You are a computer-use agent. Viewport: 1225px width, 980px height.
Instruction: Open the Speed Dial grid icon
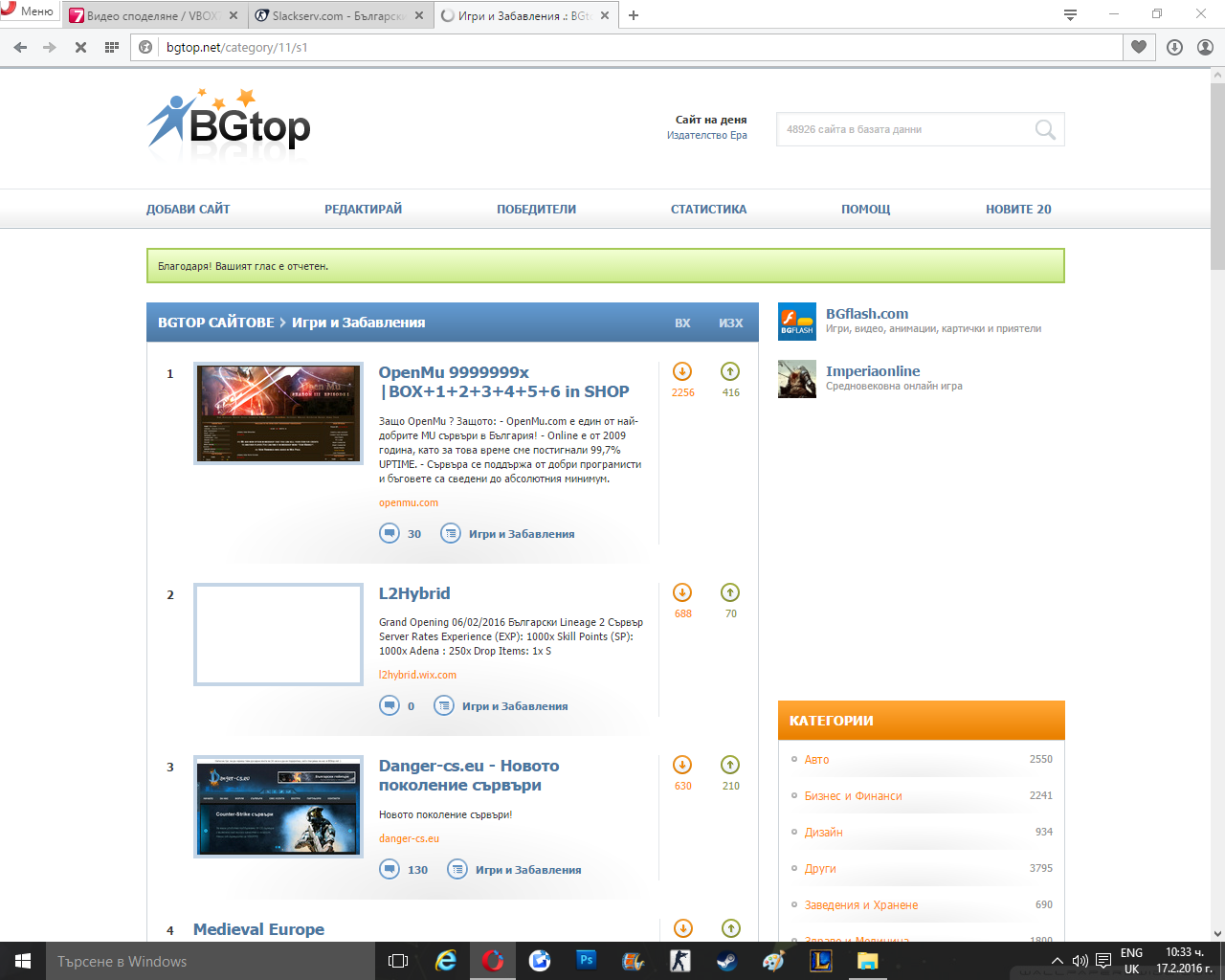pyautogui.click(x=111, y=47)
